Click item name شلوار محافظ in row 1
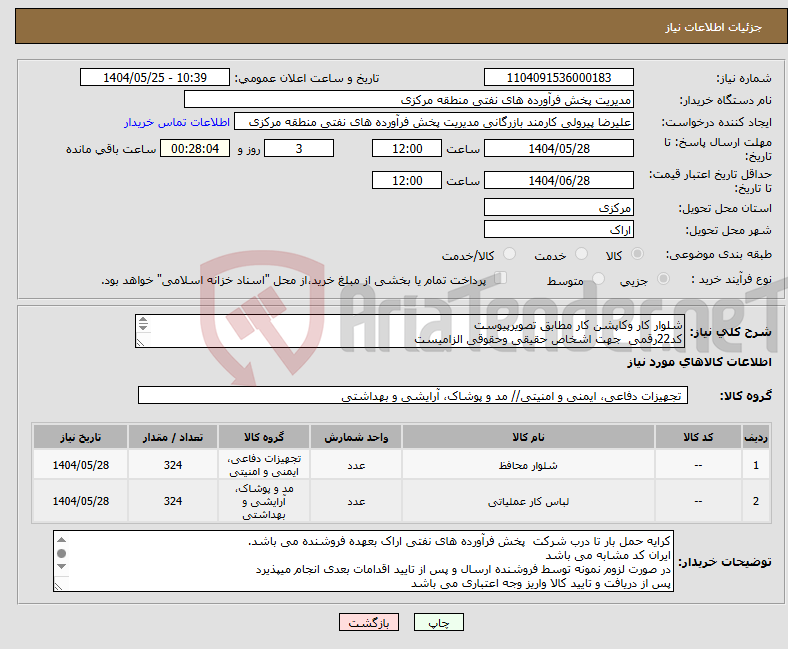This screenshot has width=788, height=649. pyautogui.click(x=528, y=466)
